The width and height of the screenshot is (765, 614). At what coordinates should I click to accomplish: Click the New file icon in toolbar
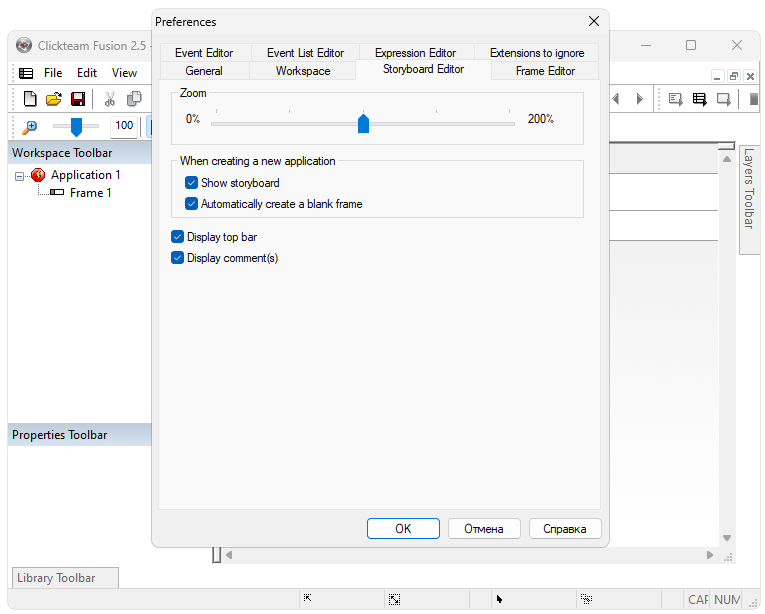(x=30, y=99)
